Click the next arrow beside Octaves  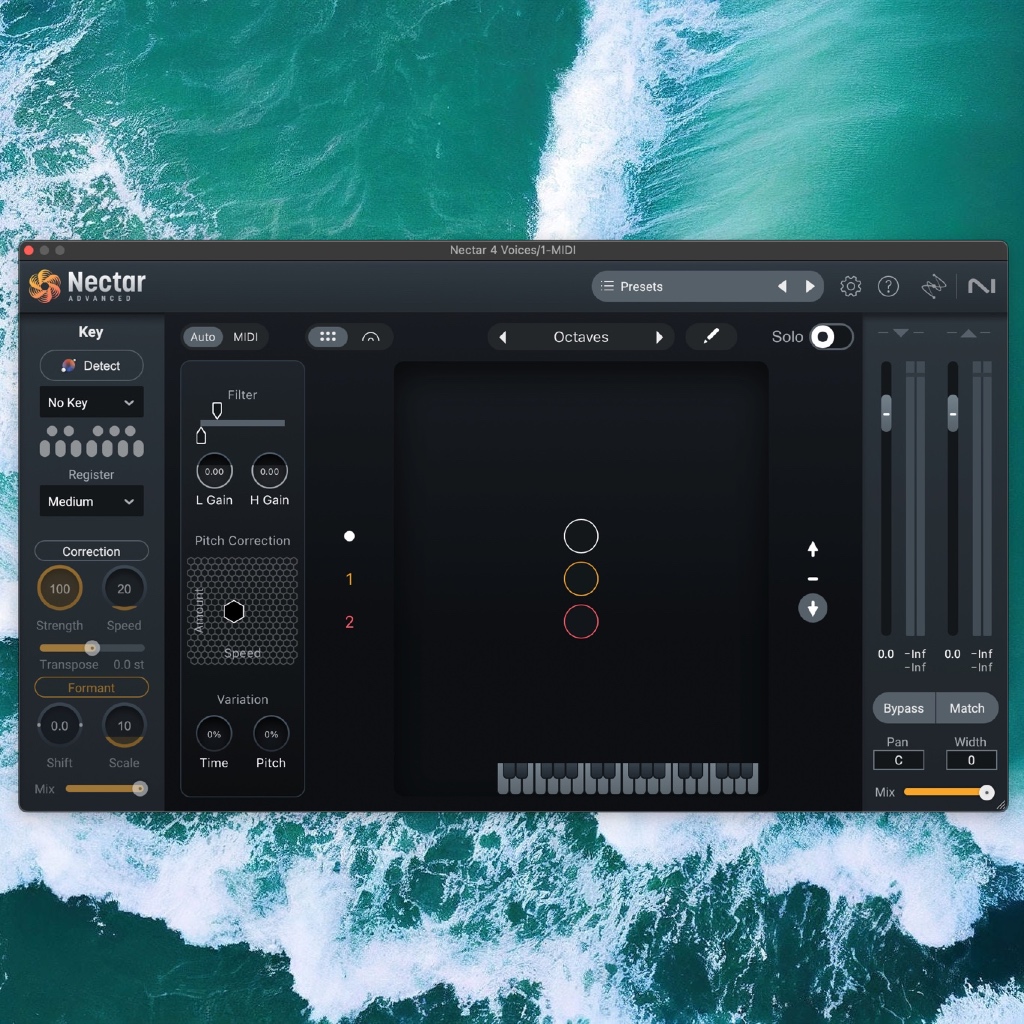(x=660, y=337)
